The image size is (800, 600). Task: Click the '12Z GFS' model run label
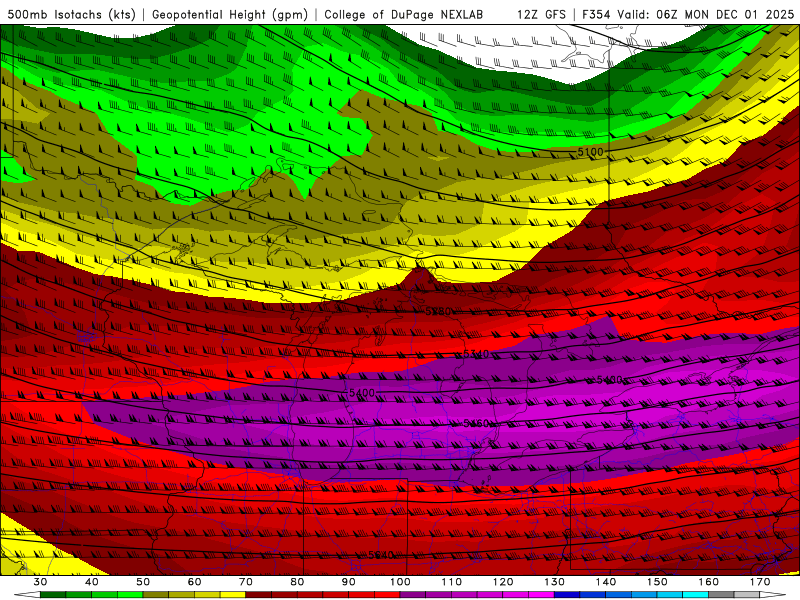point(541,14)
